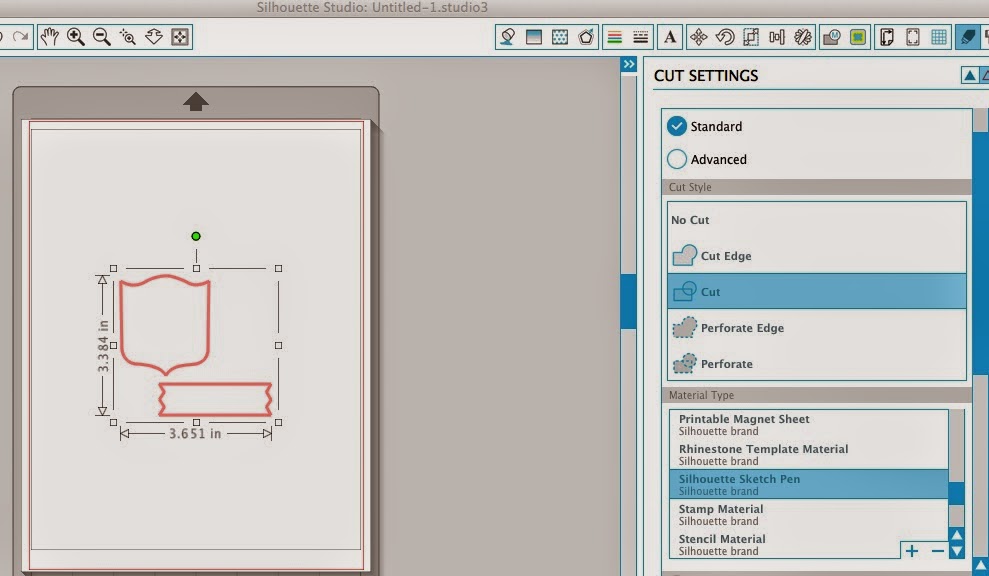This screenshot has height=576, width=989.
Task: Click the Zoom Out magnifier
Action: pos(102,37)
